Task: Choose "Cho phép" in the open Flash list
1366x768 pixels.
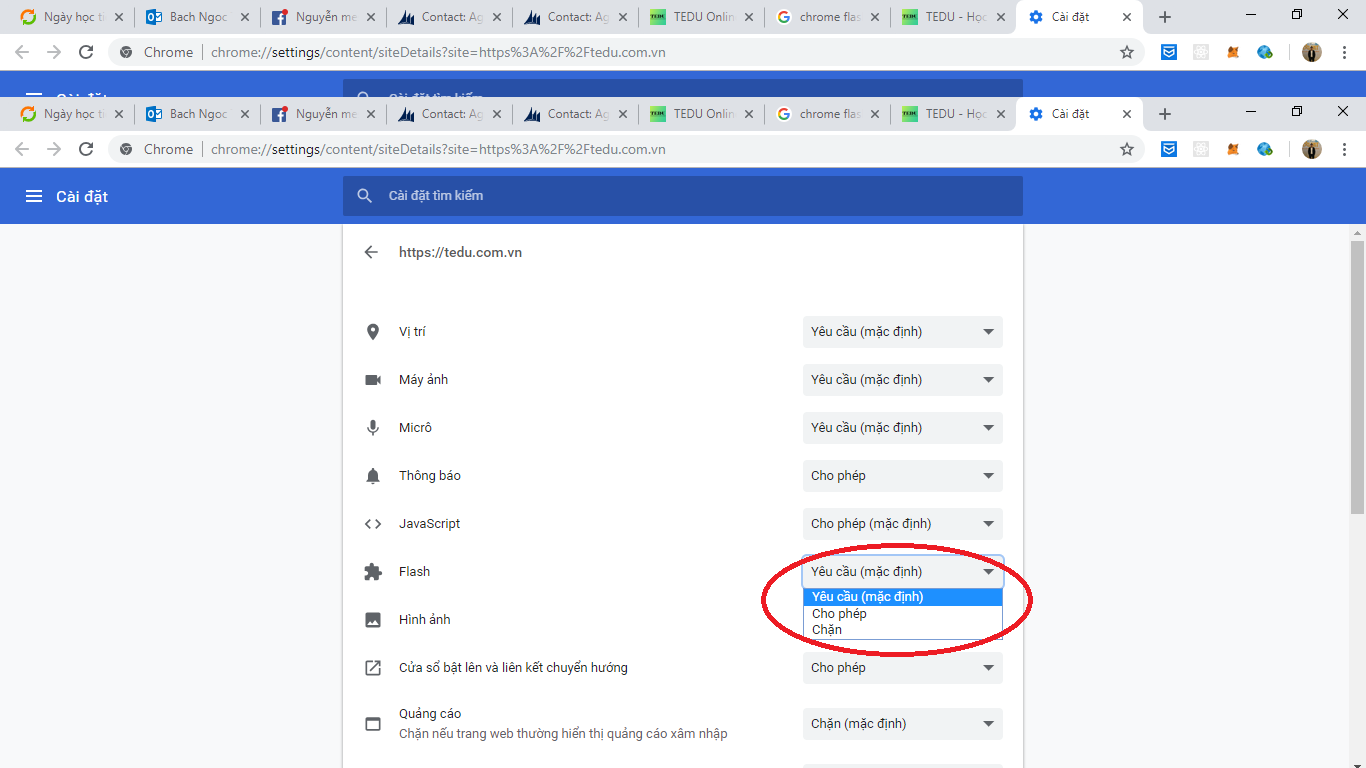Action: pyautogui.click(x=840, y=614)
